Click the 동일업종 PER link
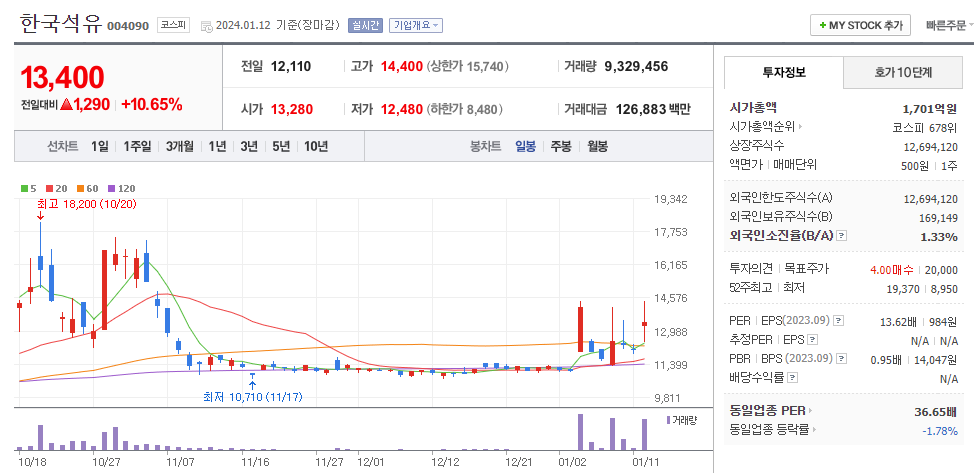The image size is (977, 473). [768, 411]
